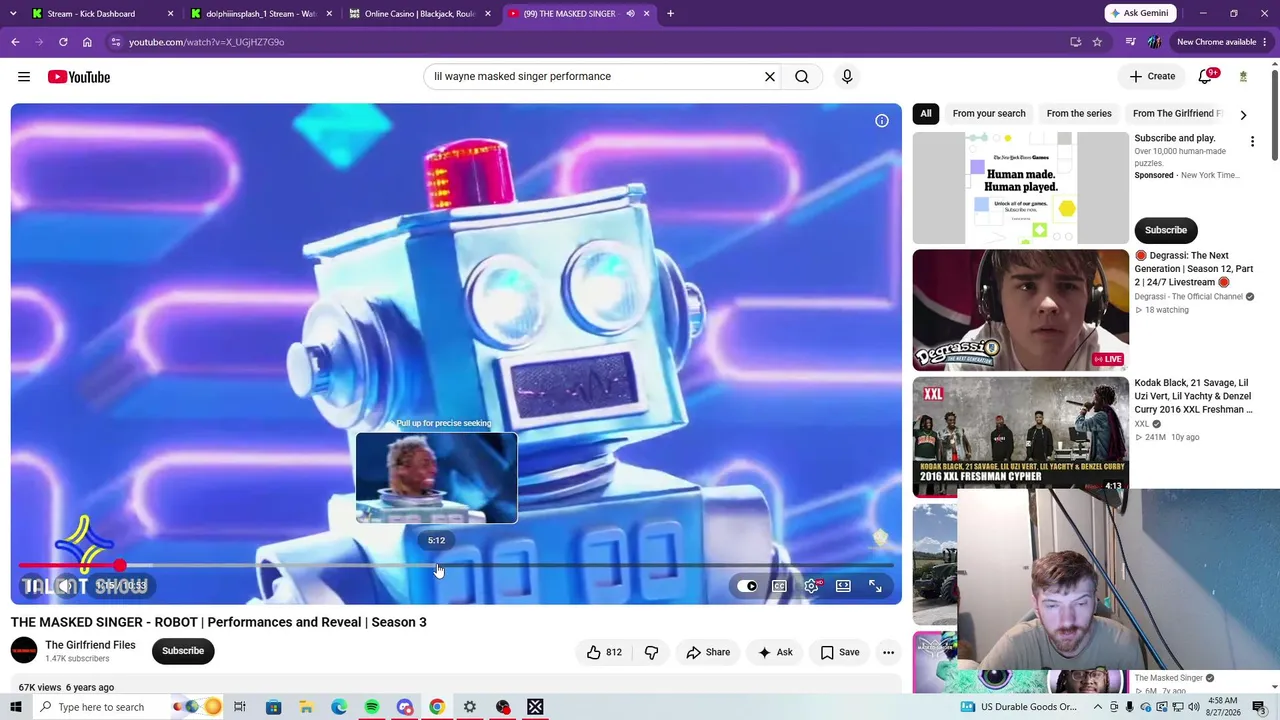Focus the address bar URL
Screen dimensions: 1280x720
click(x=206, y=42)
